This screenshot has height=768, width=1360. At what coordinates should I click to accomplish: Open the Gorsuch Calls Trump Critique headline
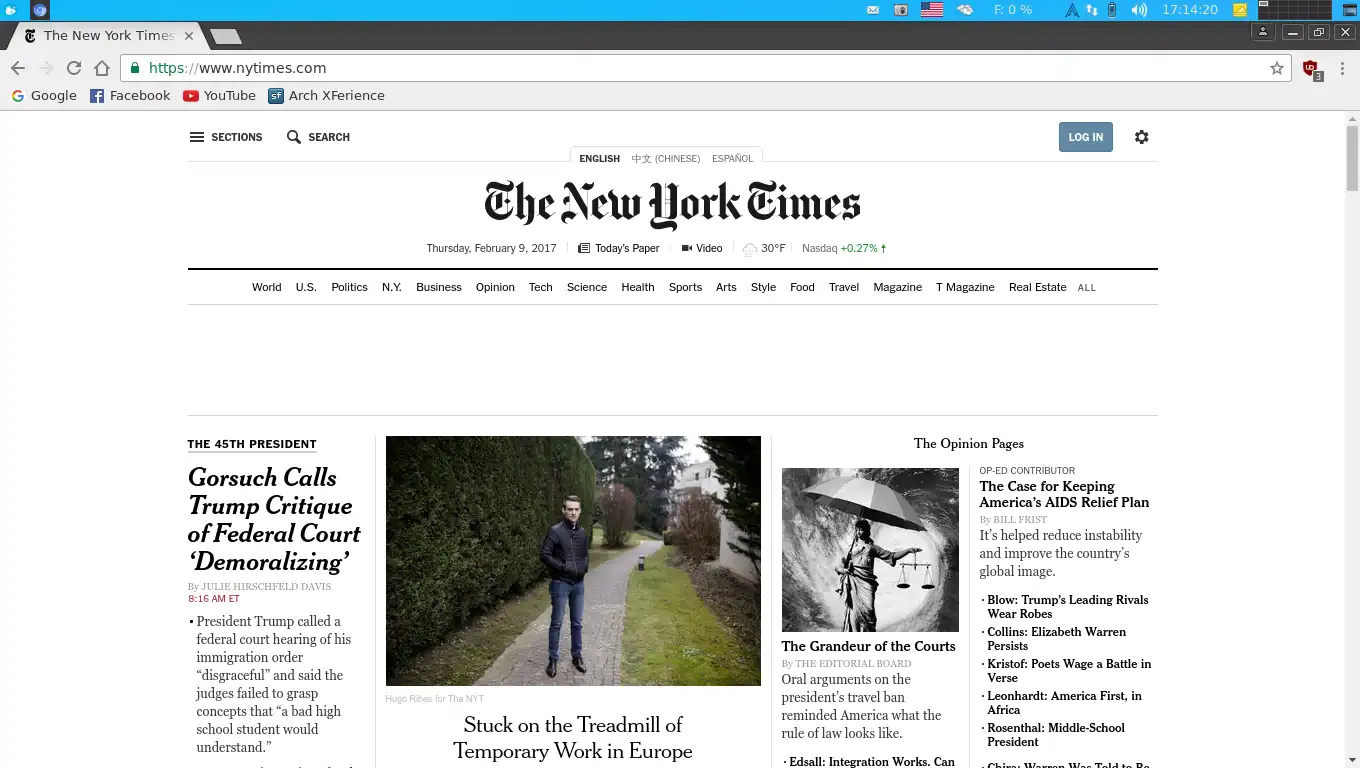click(x=274, y=519)
